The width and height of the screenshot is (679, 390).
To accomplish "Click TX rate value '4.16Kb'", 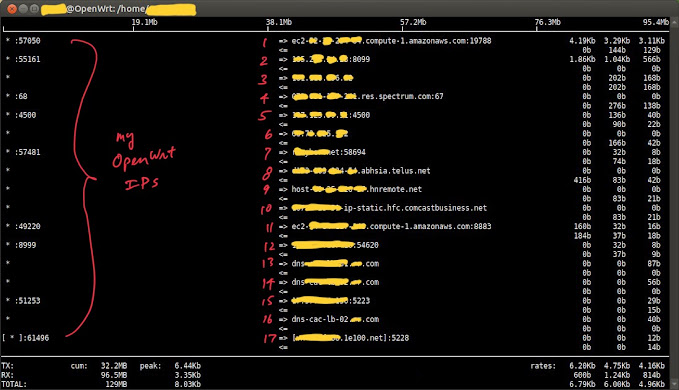I will [651, 366].
